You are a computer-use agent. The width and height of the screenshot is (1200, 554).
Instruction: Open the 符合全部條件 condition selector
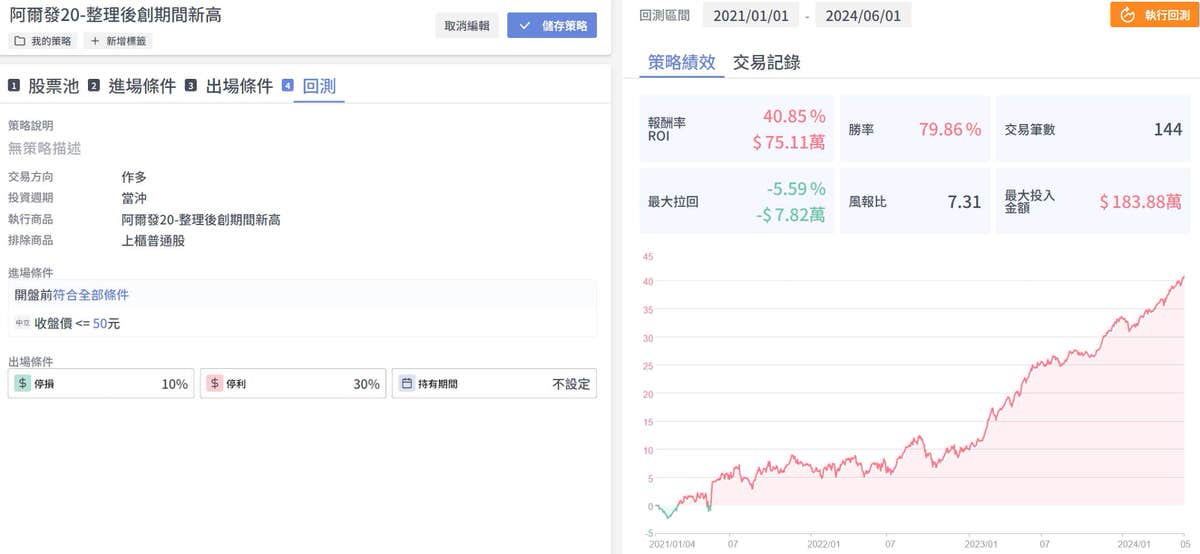coord(91,295)
